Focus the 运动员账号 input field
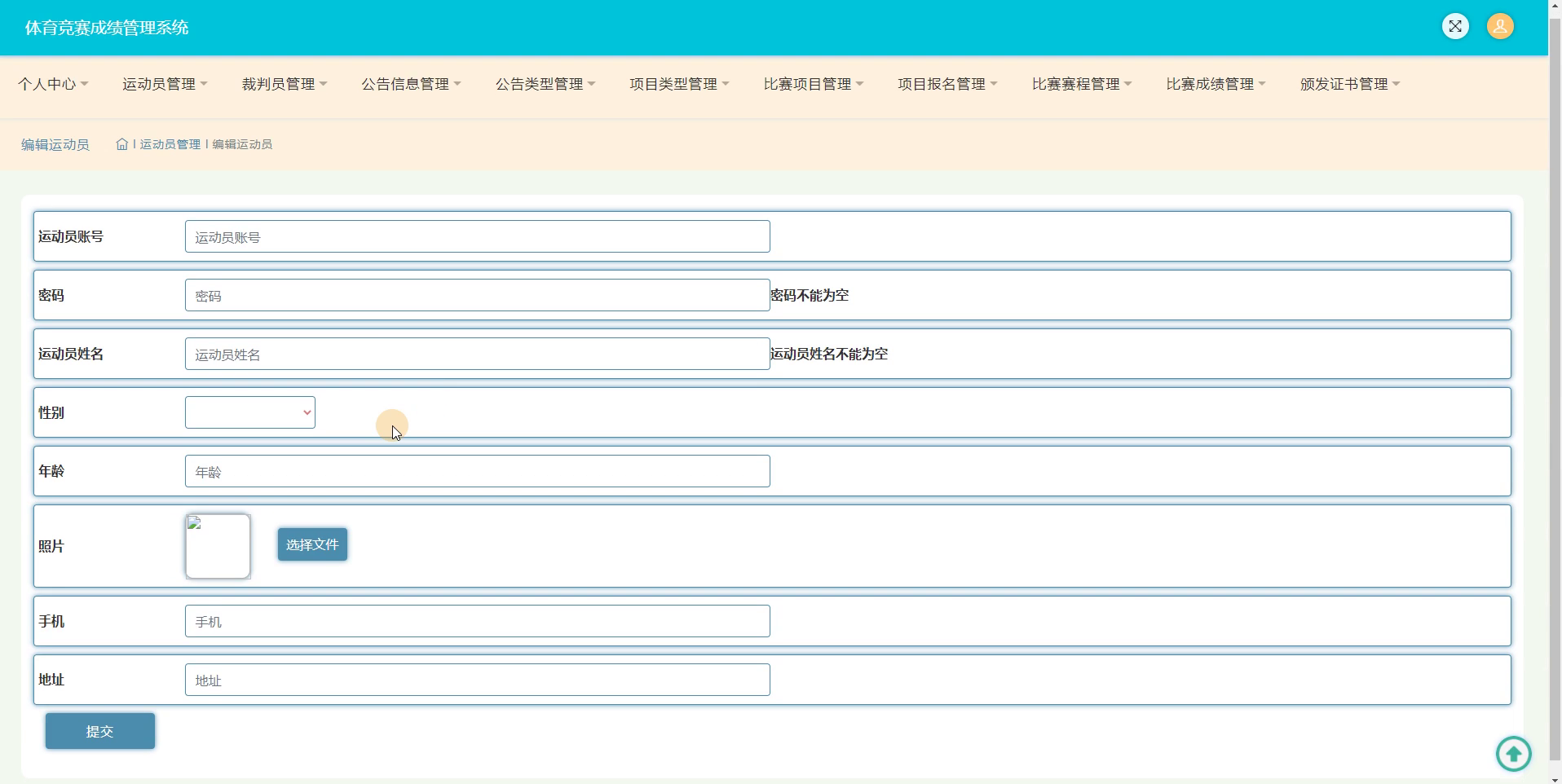The image size is (1562, 784). click(x=478, y=236)
